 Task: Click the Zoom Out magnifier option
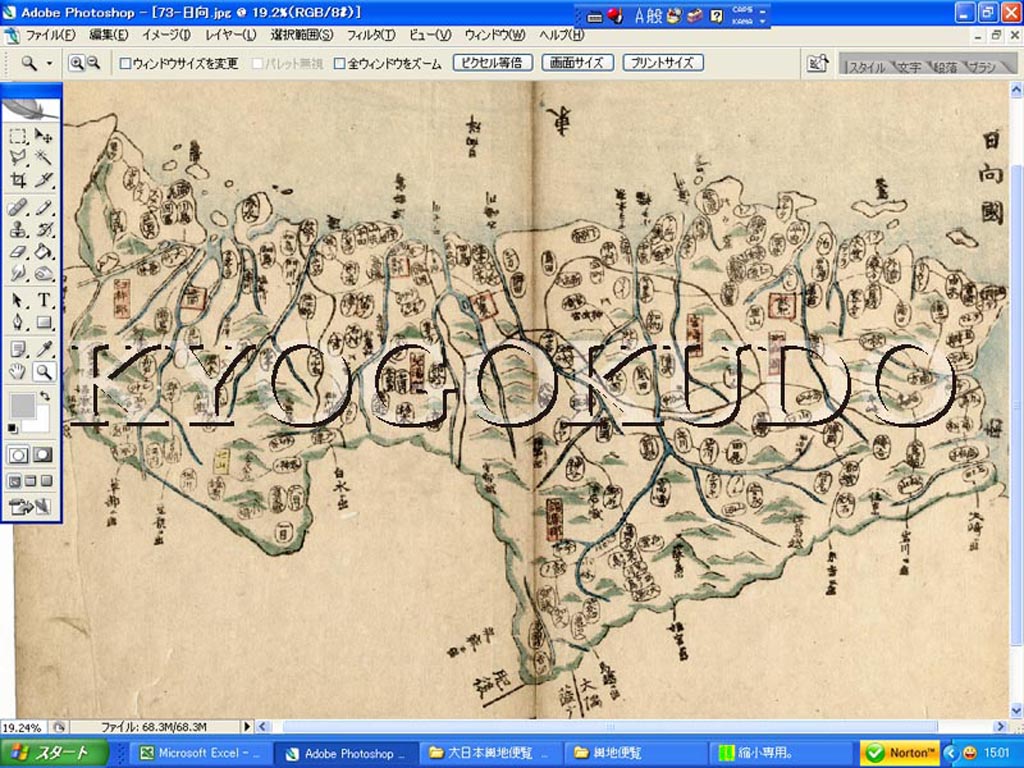93,63
